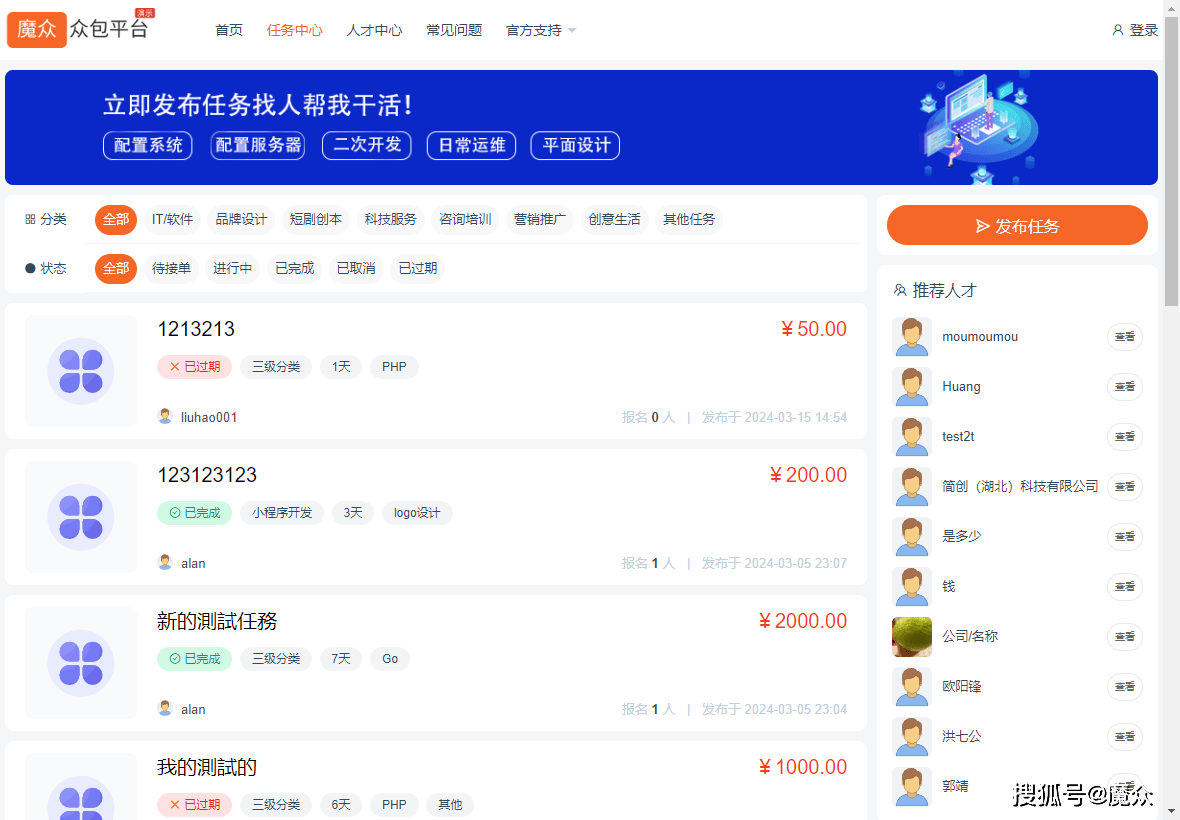The width and height of the screenshot is (1180, 820).
Task: Select the 已完成 status filter
Action: point(294,268)
